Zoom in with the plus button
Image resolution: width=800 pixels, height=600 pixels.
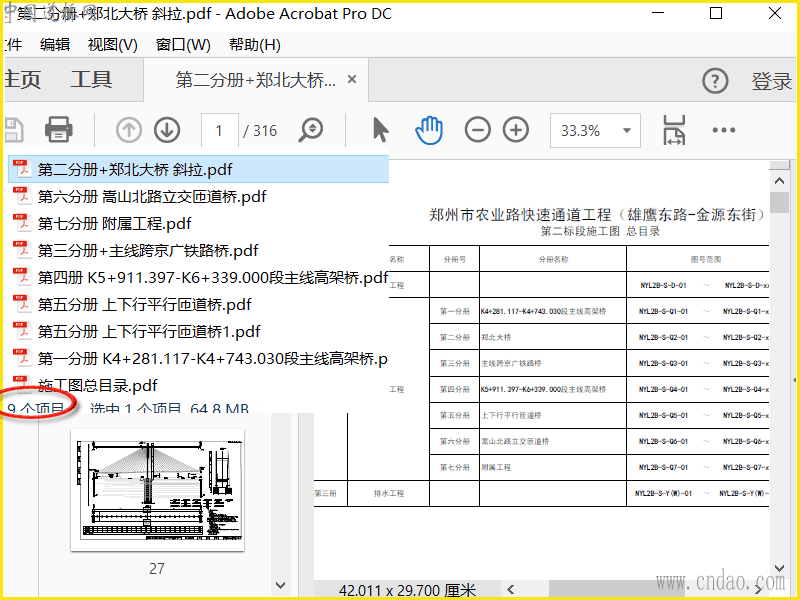click(516, 130)
